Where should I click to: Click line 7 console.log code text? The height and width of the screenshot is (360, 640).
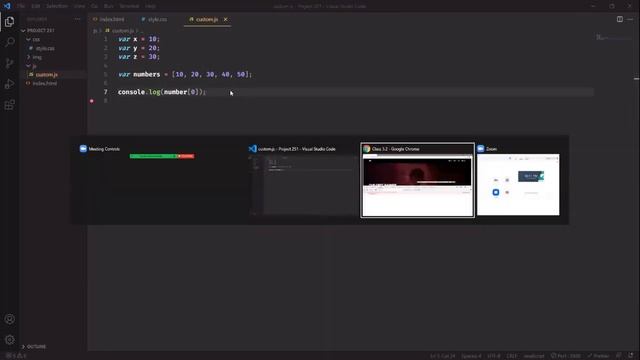click(162, 92)
